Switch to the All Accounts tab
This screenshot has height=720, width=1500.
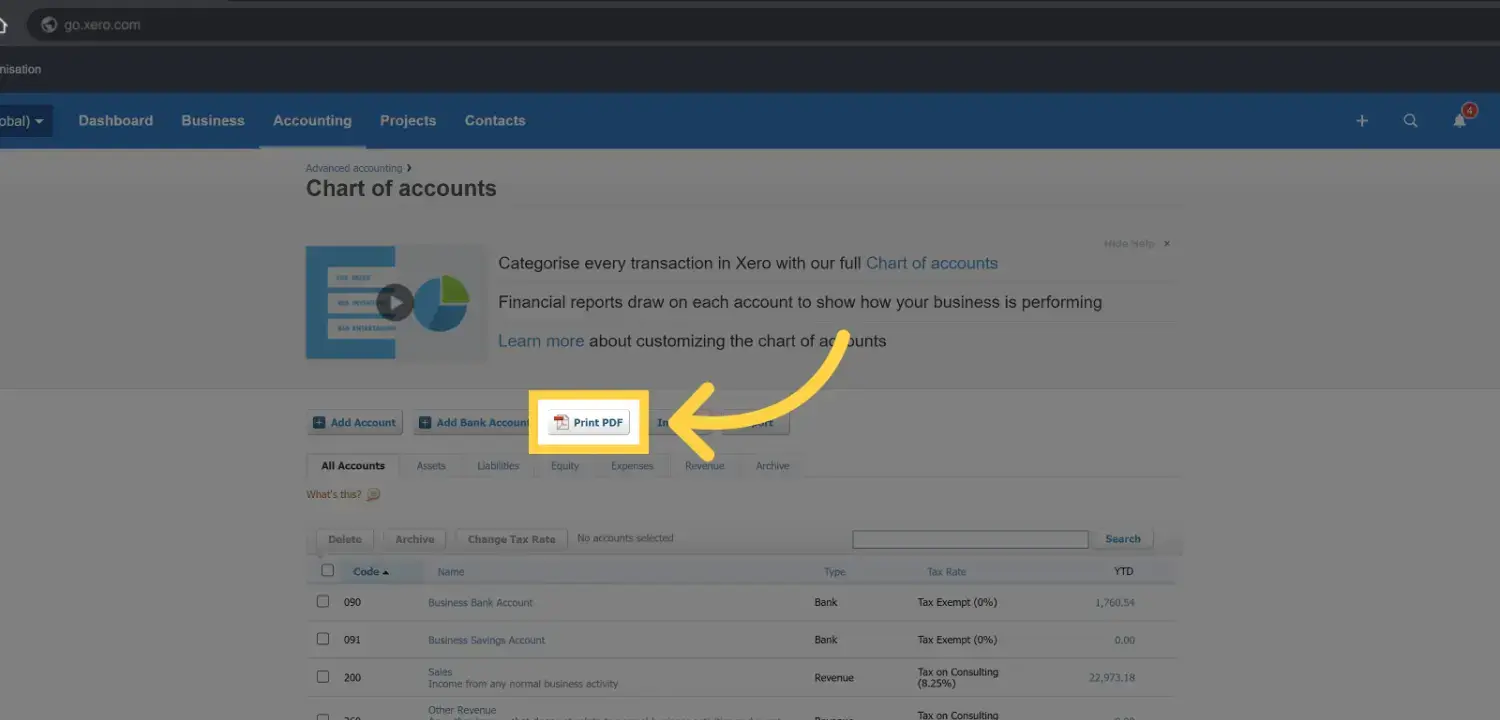click(353, 466)
